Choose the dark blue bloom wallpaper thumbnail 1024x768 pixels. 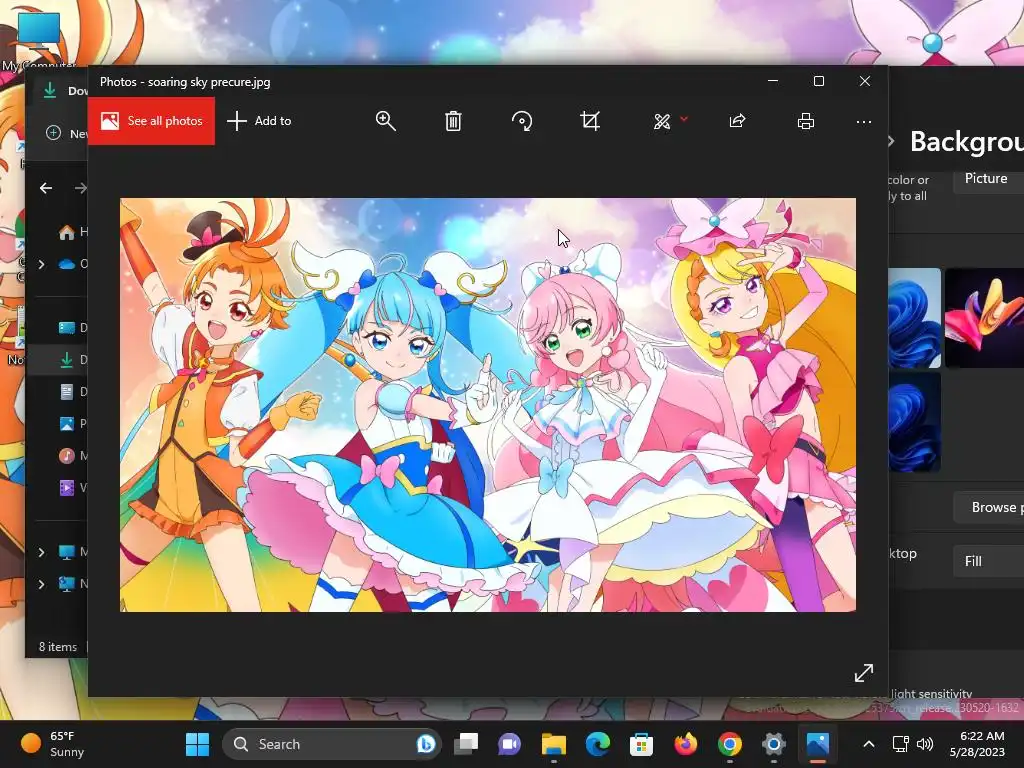click(915, 422)
